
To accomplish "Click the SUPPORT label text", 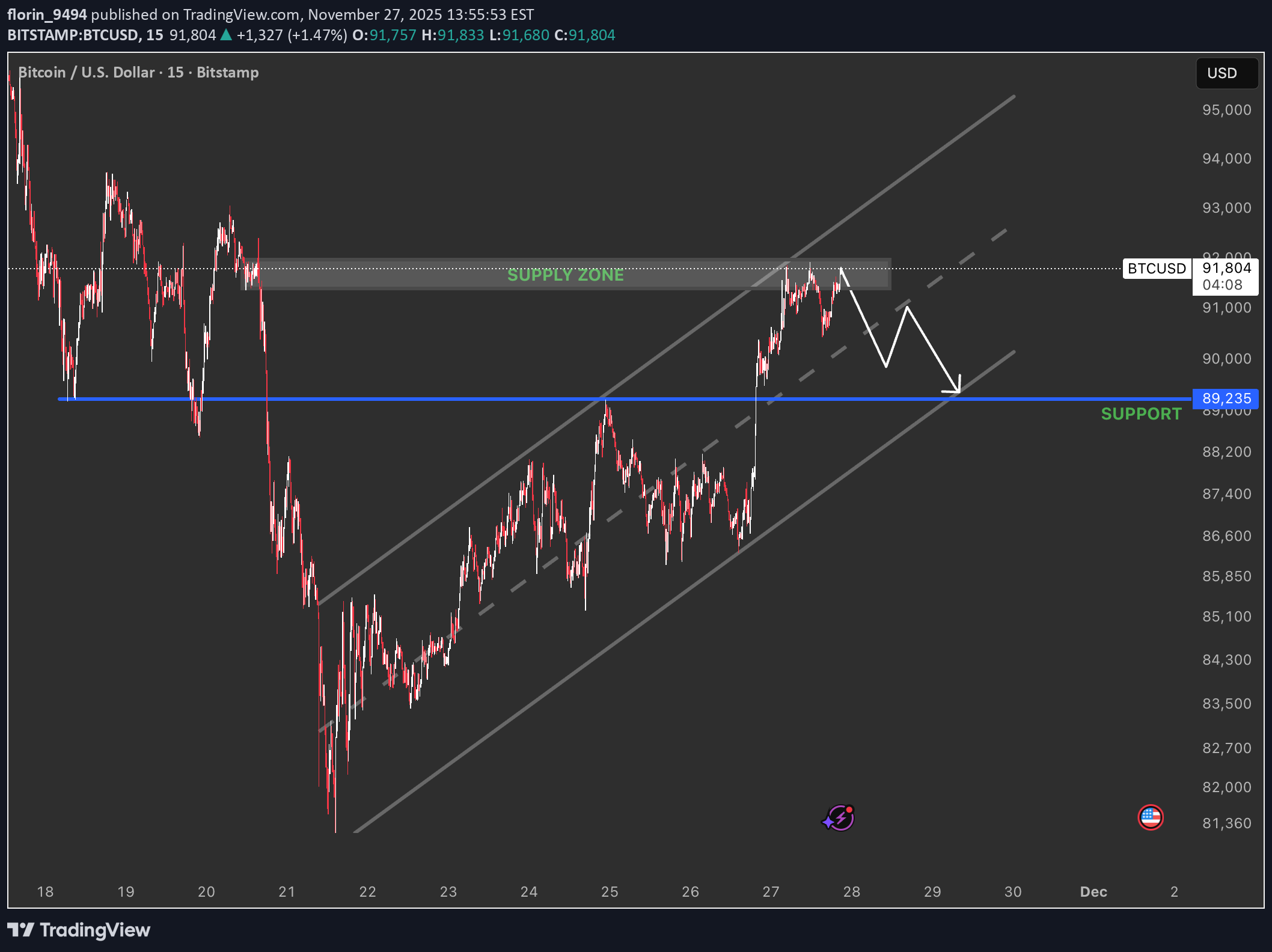I will point(1140,414).
